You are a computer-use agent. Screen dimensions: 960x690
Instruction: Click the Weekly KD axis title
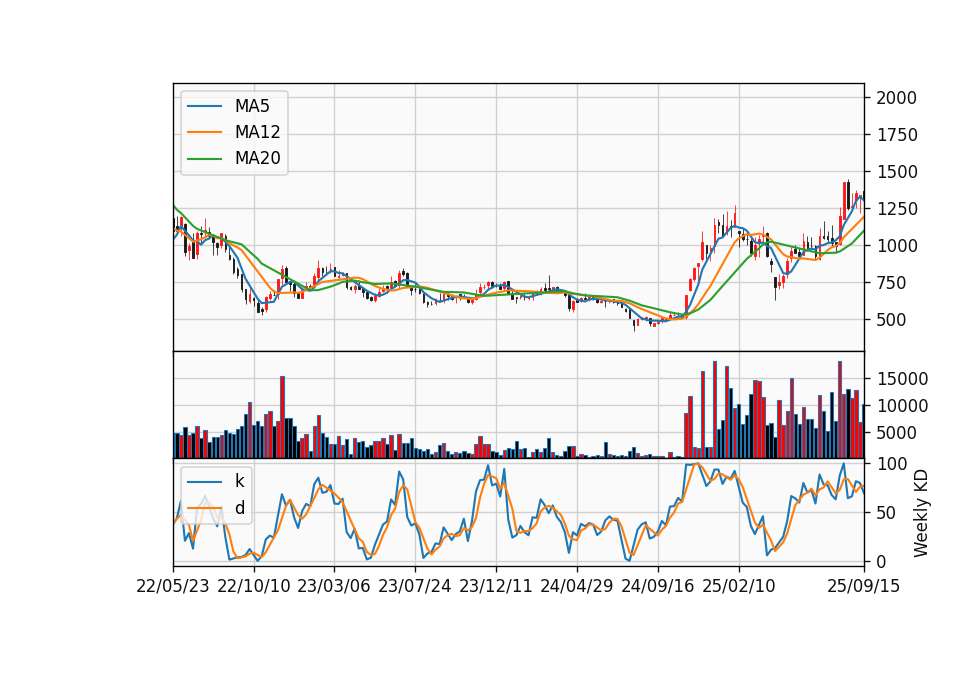click(921, 513)
